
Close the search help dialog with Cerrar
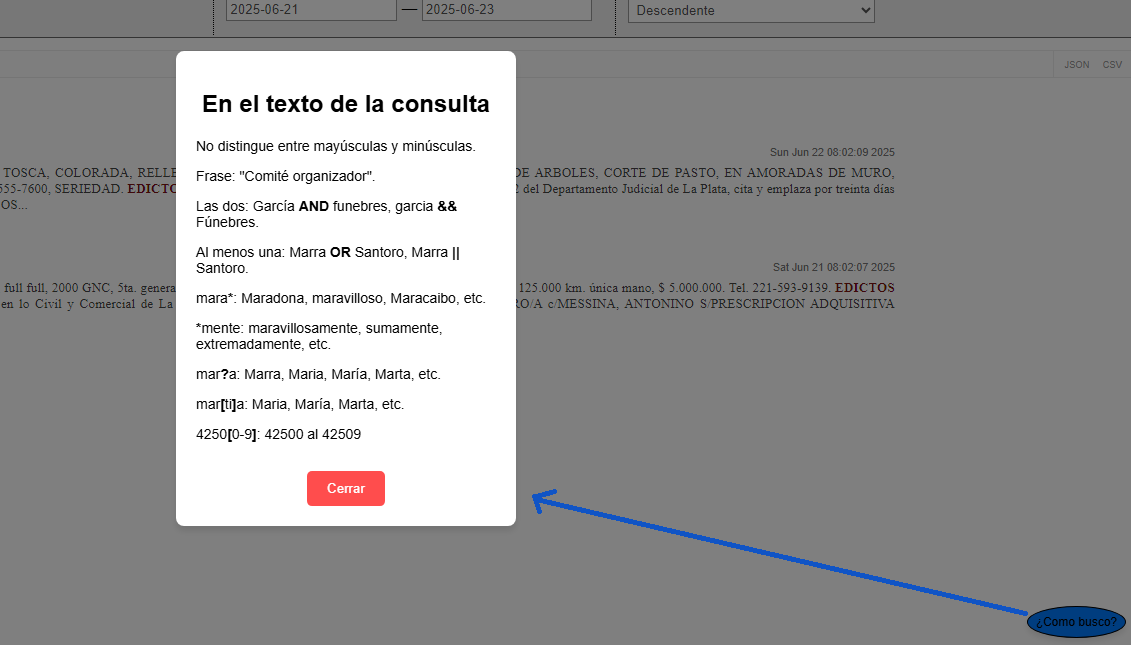point(346,488)
